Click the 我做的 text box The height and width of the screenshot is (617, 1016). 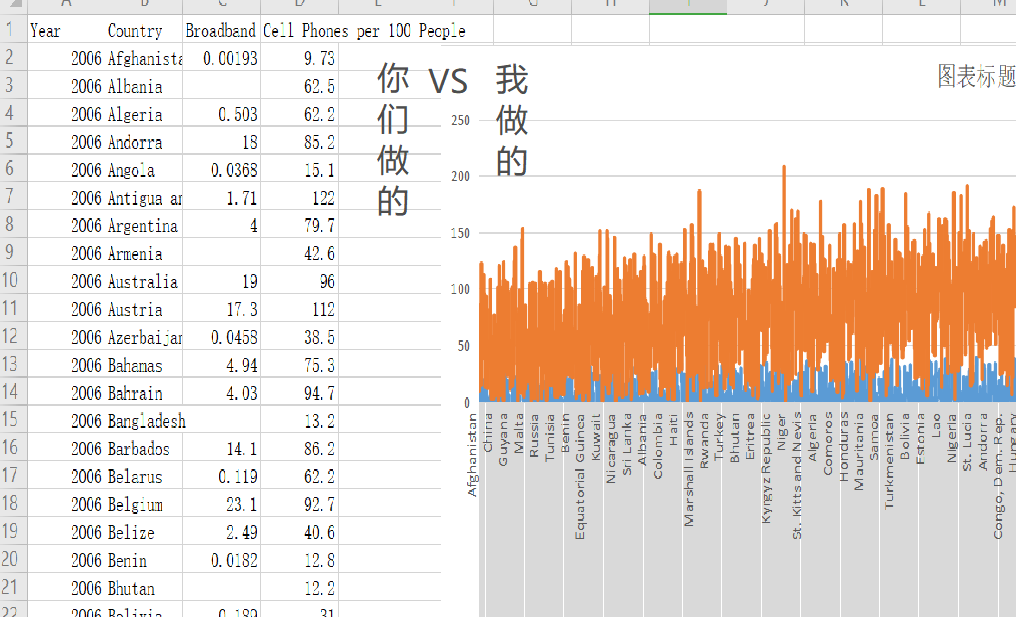512,120
